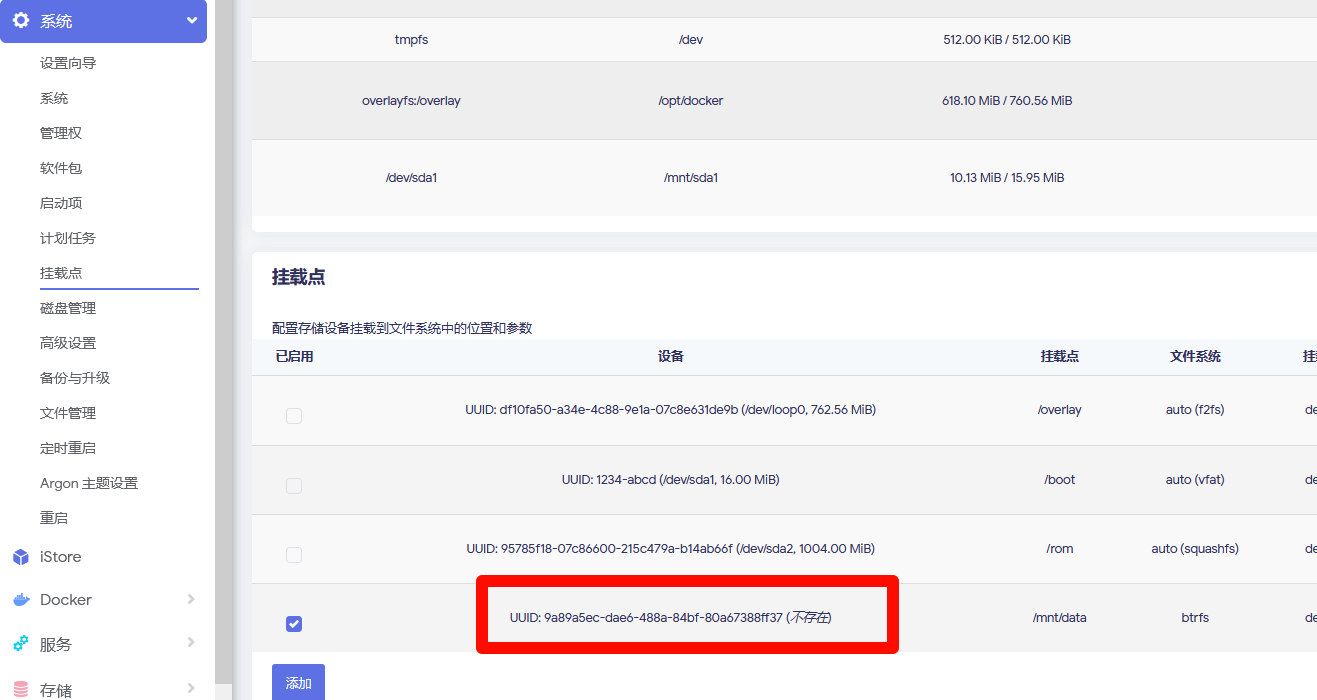Image resolution: width=1317 pixels, height=700 pixels.
Task: Click /overlay mount point cell
Action: pyautogui.click(x=1060, y=410)
